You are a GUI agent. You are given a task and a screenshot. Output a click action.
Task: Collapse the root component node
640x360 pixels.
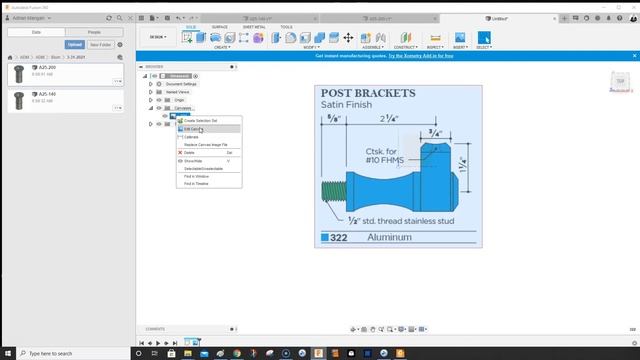click(x=145, y=76)
